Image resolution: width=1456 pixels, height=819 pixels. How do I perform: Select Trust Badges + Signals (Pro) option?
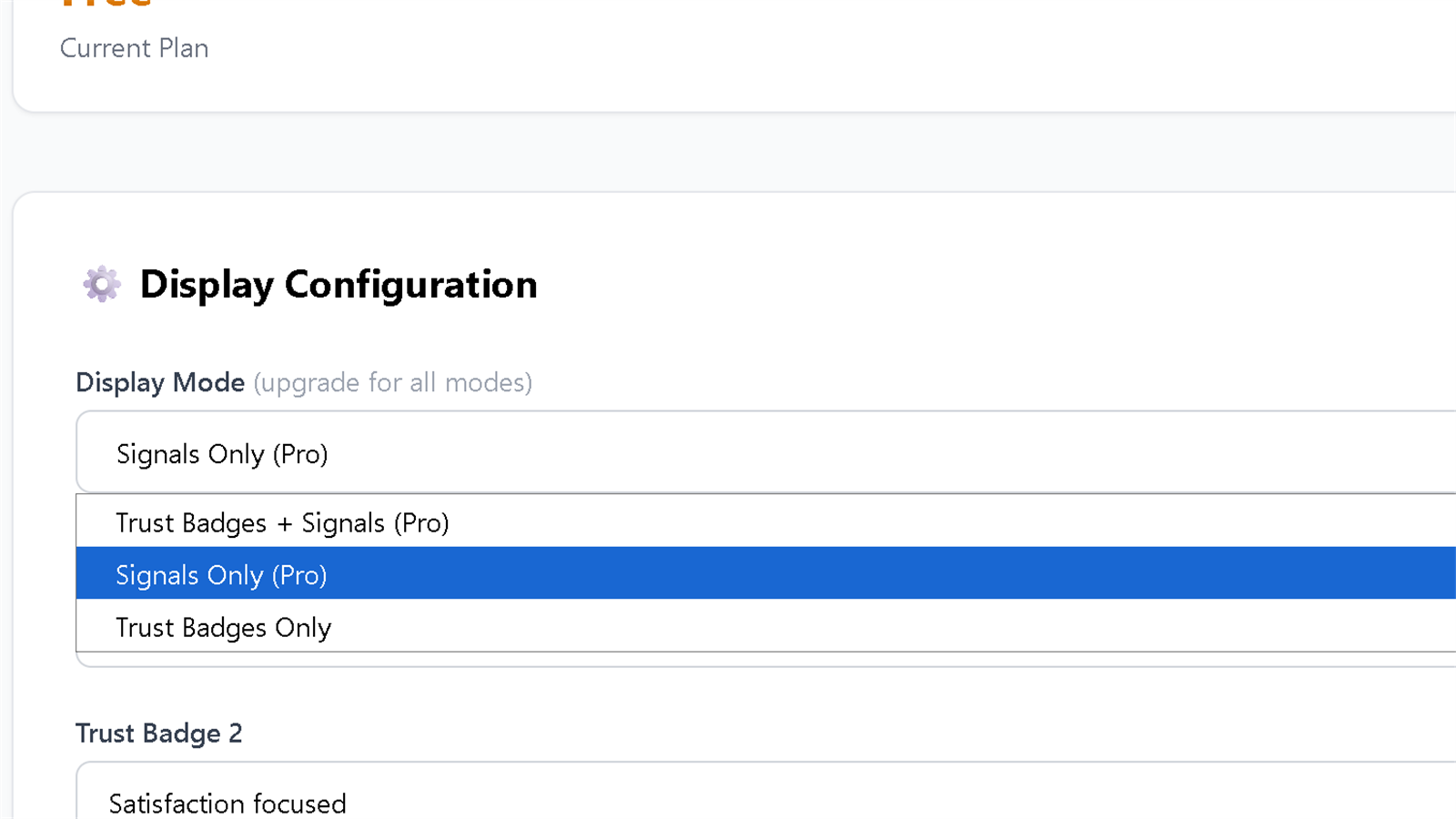point(766,522)
